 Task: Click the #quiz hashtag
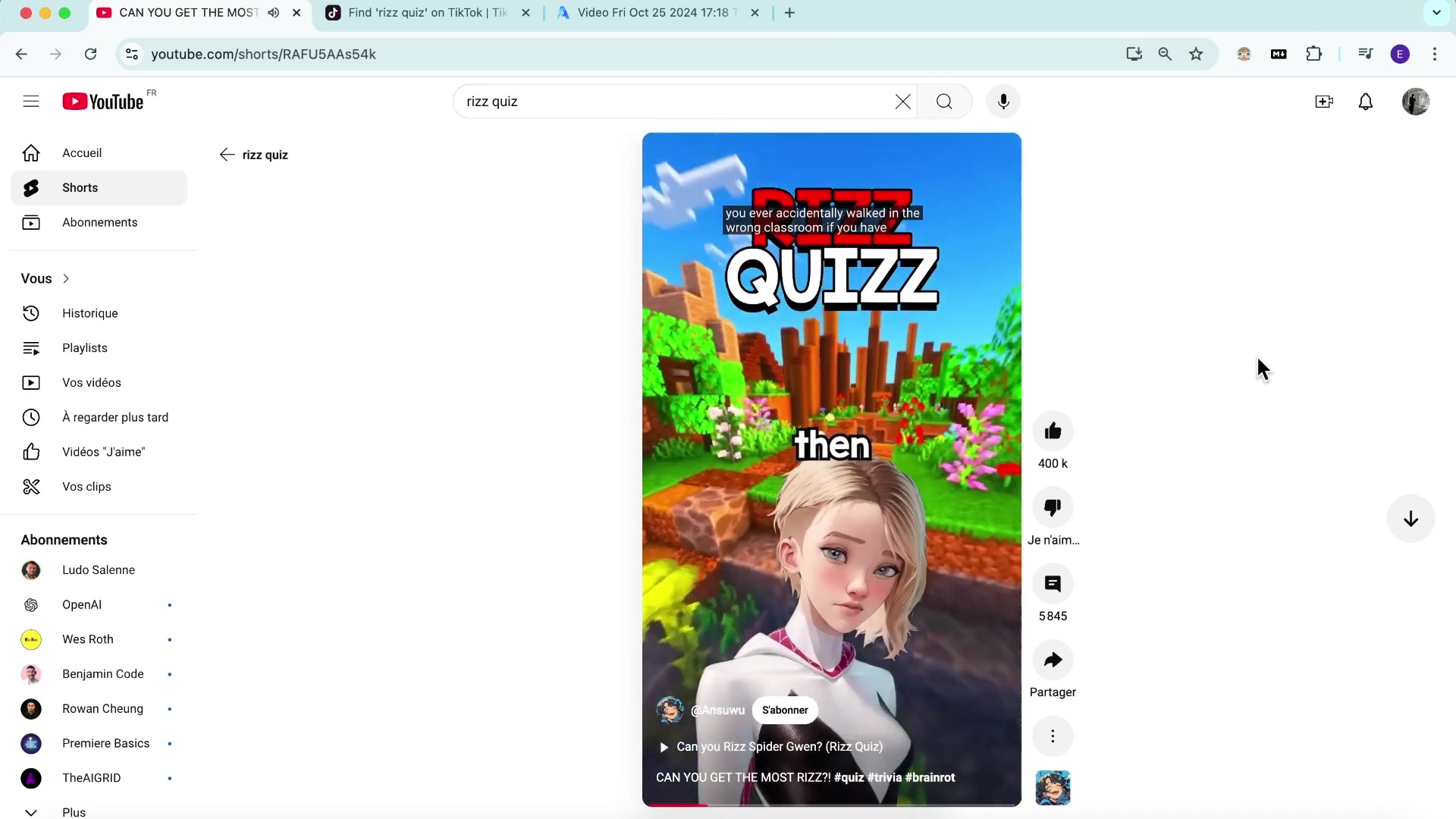click(x=849, y=778)
